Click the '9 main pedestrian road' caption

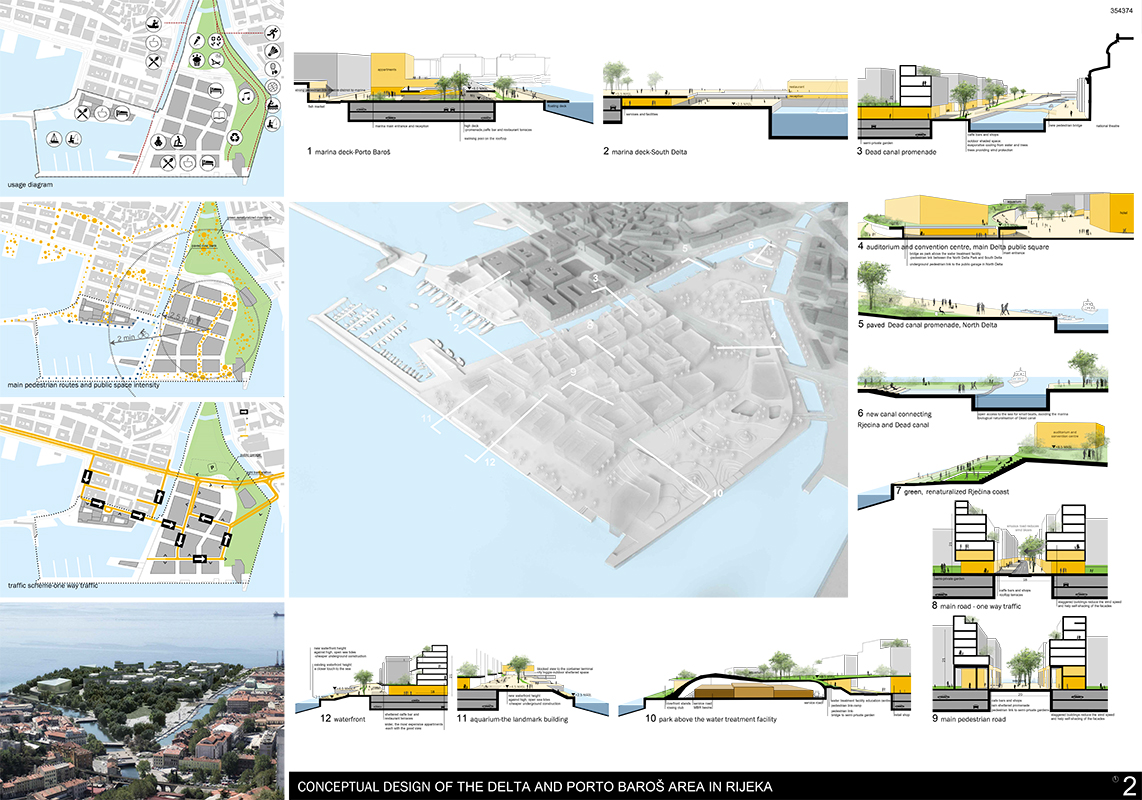969,719
